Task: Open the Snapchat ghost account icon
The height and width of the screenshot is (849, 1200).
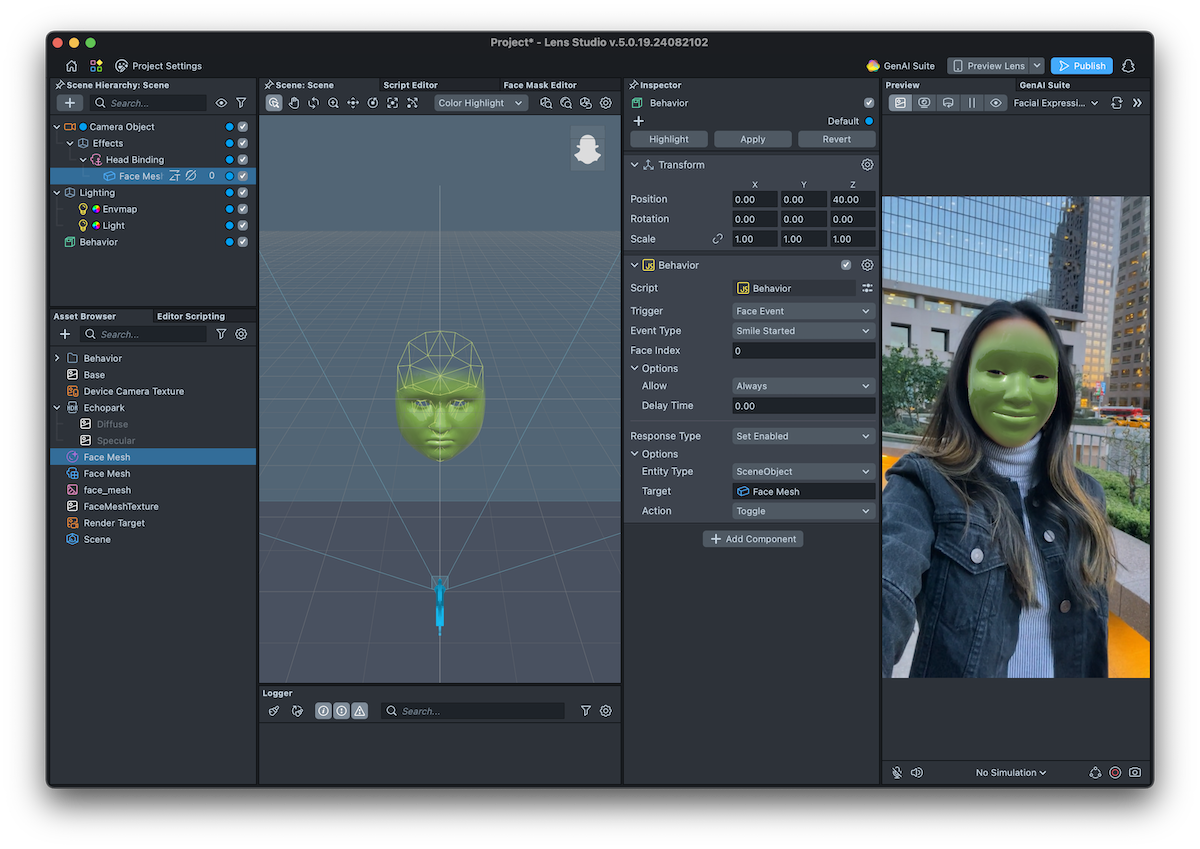Action: pos(1128,66)
